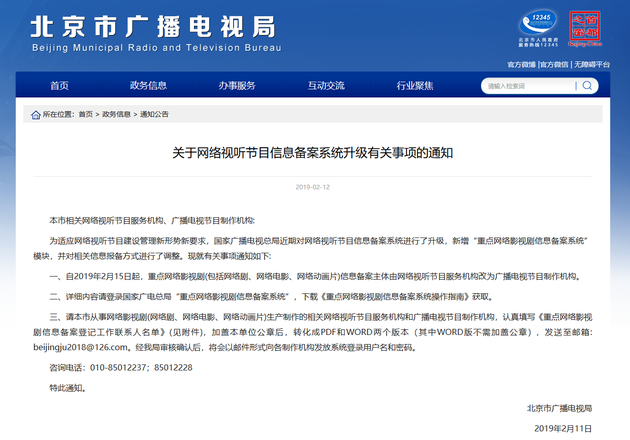This screenshot has width=630, height=440.
Task: Click the home icon in breadcrumb
Action: (36, 115)
